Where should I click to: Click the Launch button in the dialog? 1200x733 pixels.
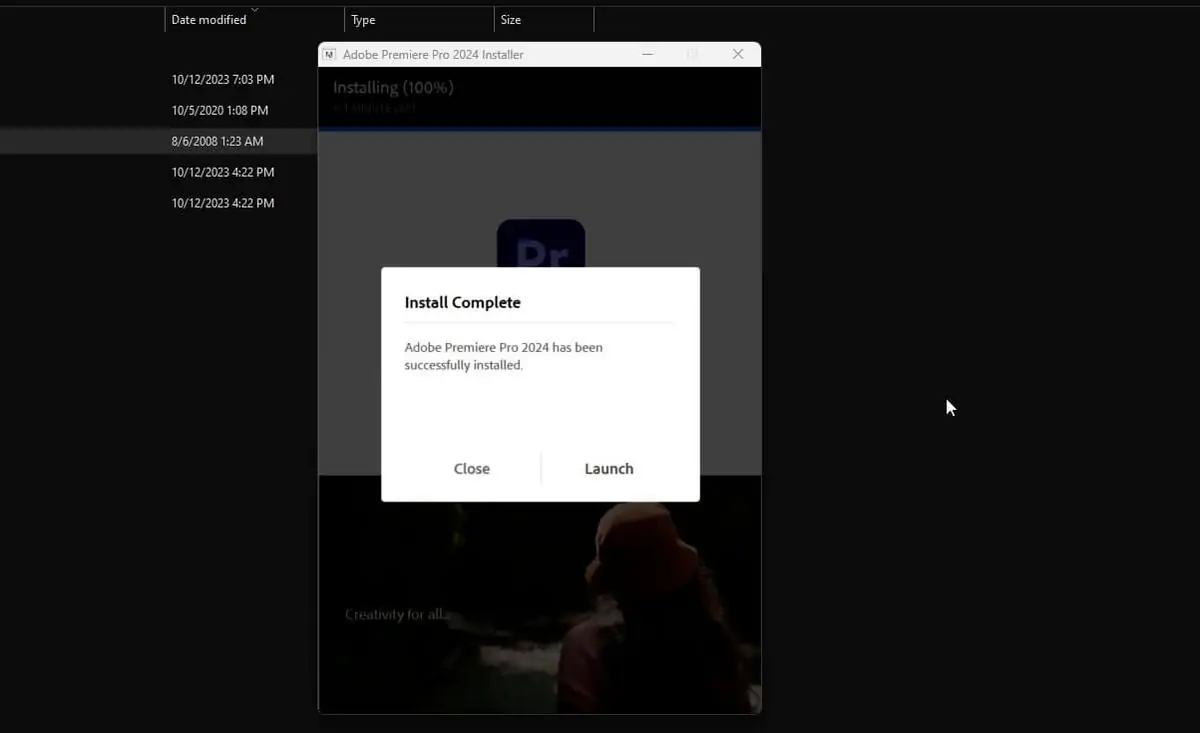point(608,468)
